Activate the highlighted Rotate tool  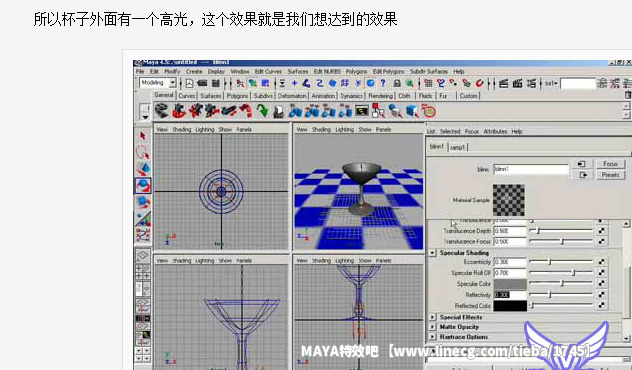[x=143, y=185]
